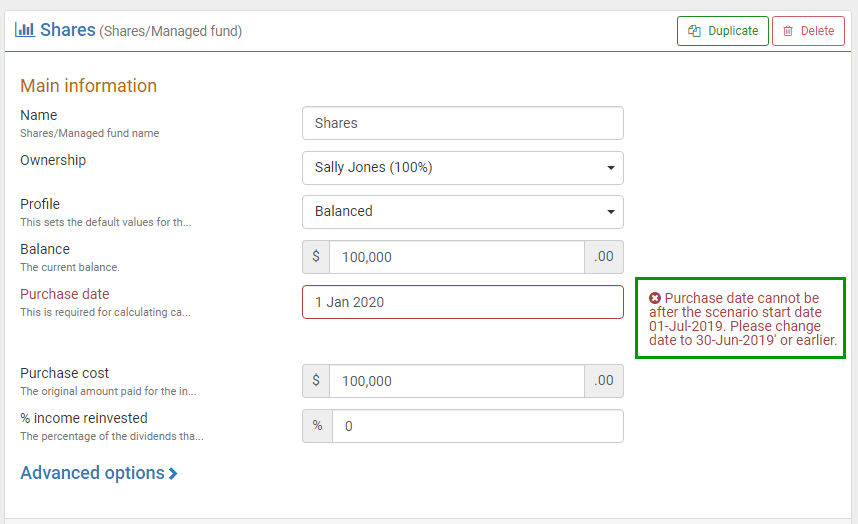Image resolution: width=858 pixels, height=524 pixels.
Task: Expand the Advanced options section
Action: point(99,473)
